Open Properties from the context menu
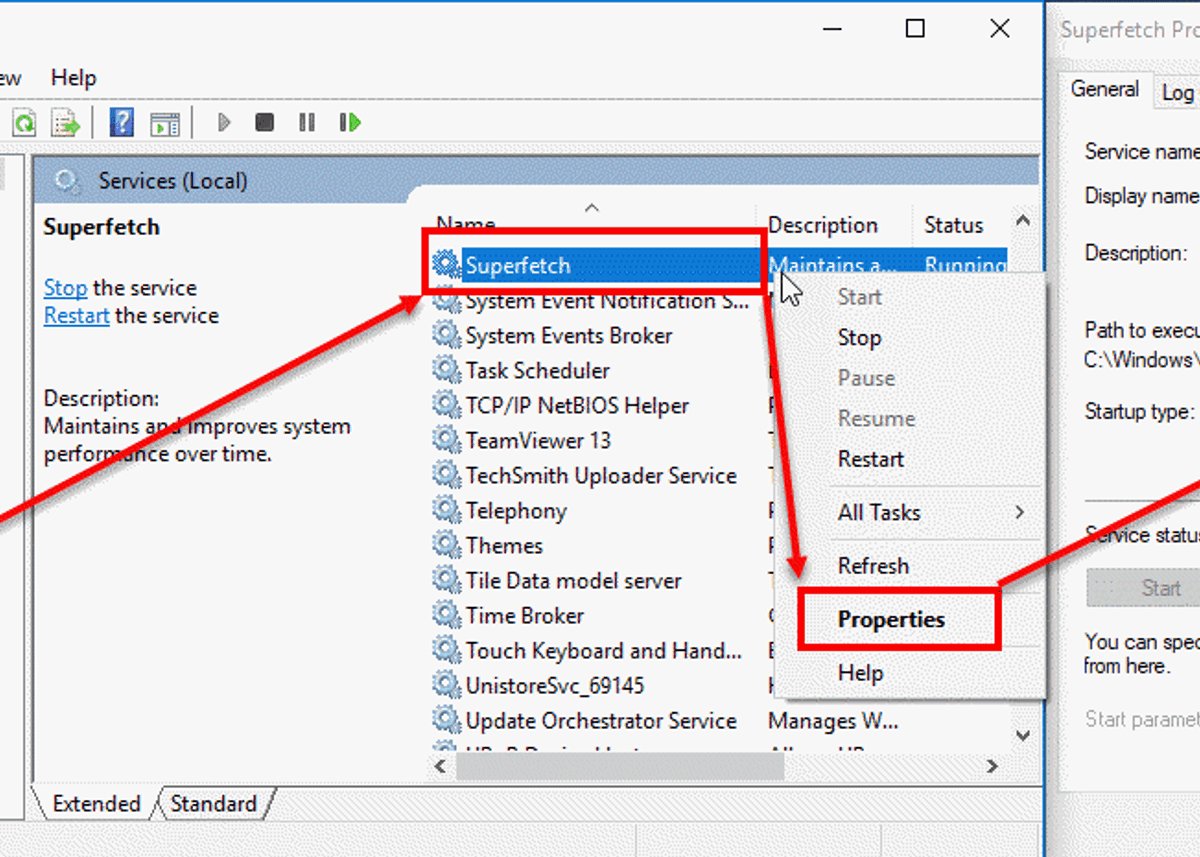Screen dimensions: 1200x857 [x=891, y=619]
